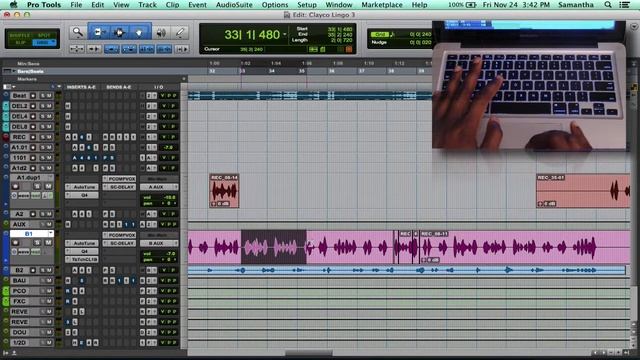The height and width of the screenshot is (360, 640).
Task: Open the Edit window view dropdown
Action: [8, 87]
